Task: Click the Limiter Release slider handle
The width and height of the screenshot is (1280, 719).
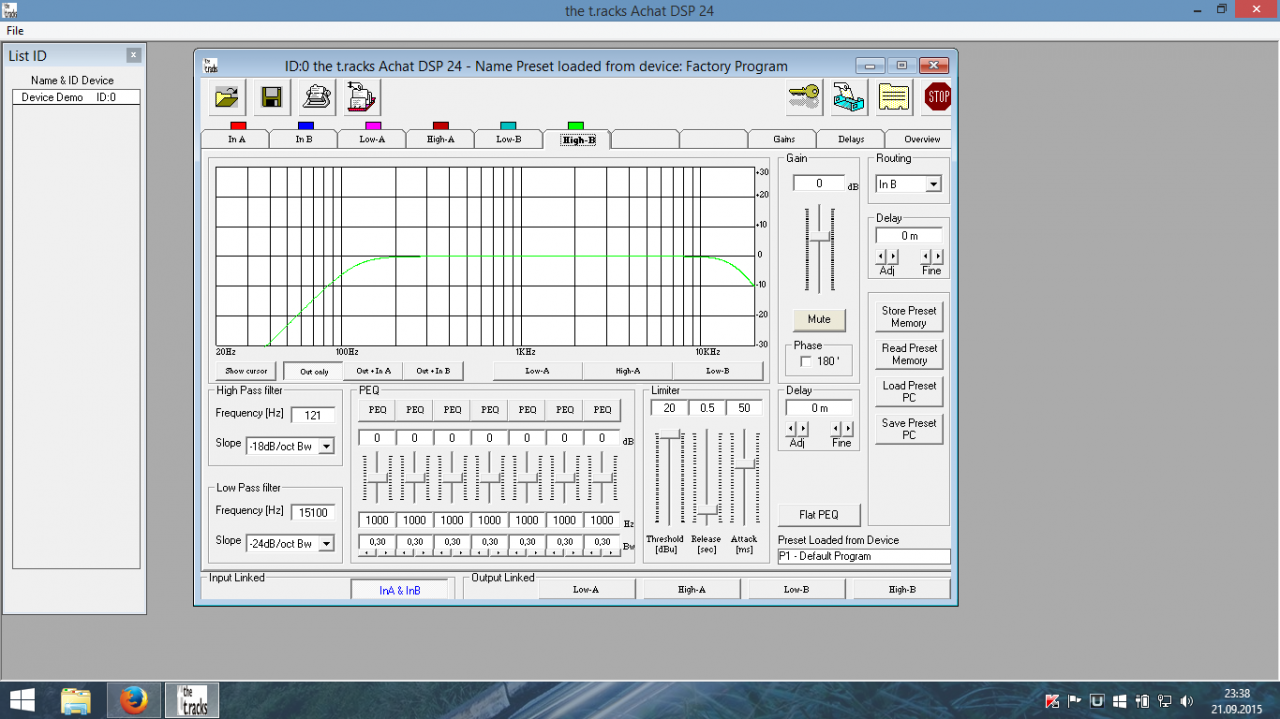Action: point(706,514)
